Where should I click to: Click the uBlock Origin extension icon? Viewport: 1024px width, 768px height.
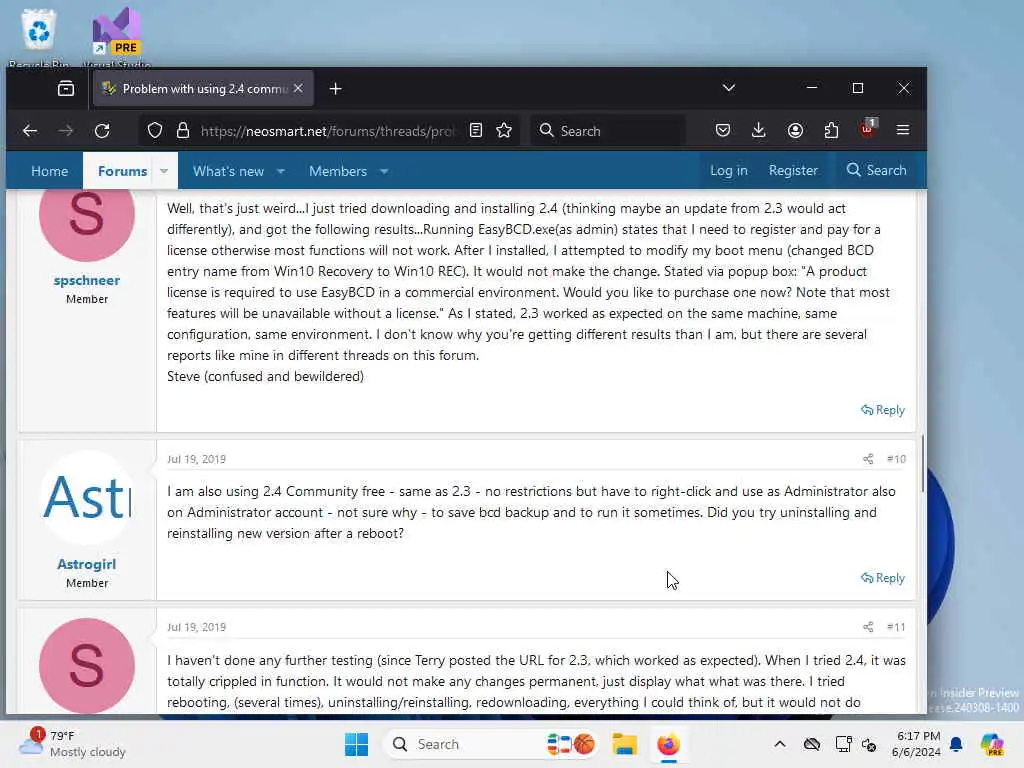(868, 129)
